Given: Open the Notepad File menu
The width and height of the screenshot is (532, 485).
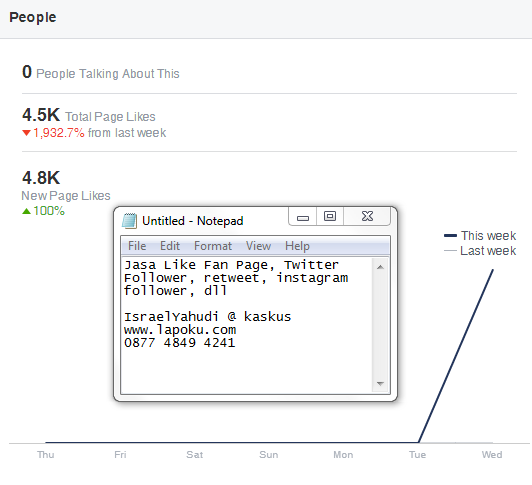Looking at the screenshot, I should coord(137,246).
